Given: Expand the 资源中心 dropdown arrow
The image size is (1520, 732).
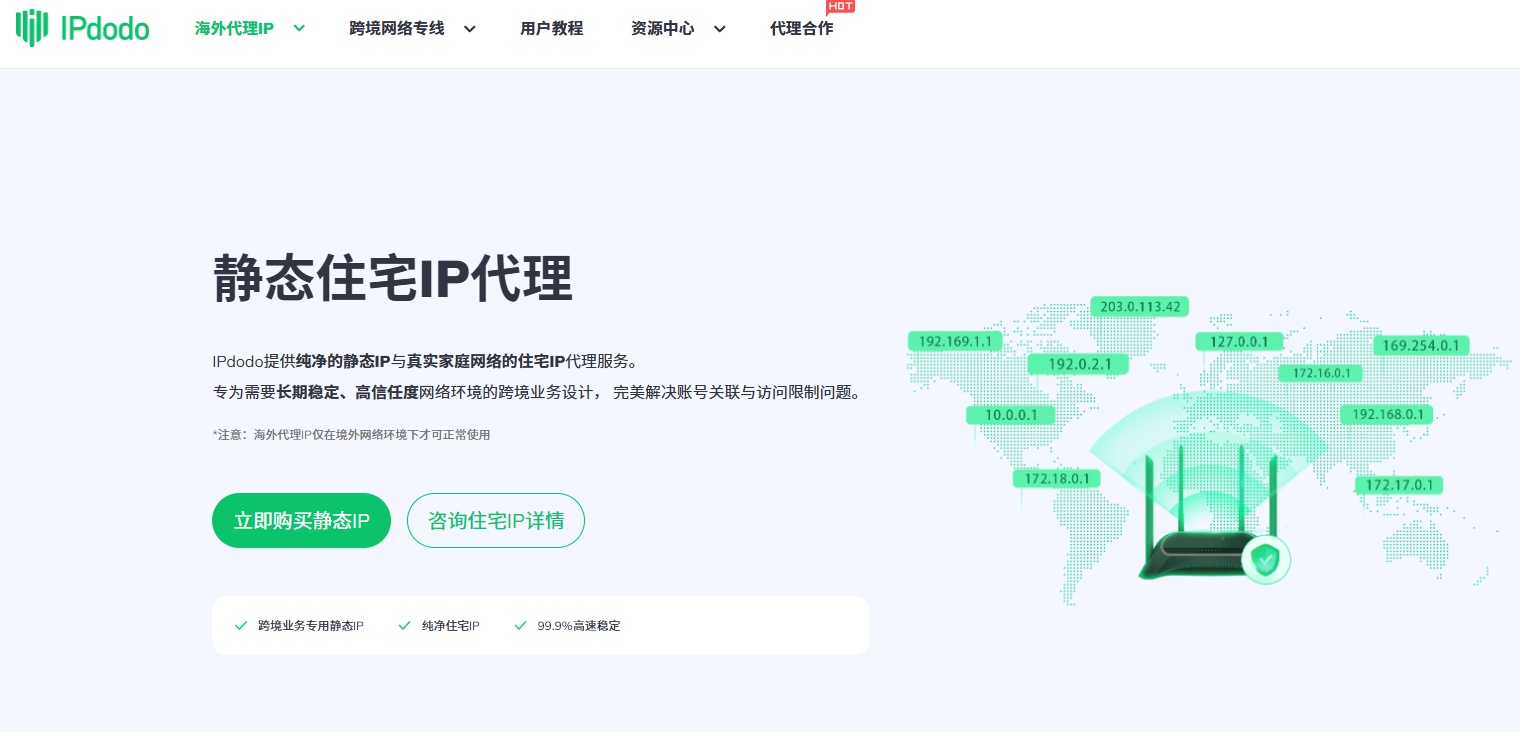Looking at the screenshot, I should (x=719, y=29).
